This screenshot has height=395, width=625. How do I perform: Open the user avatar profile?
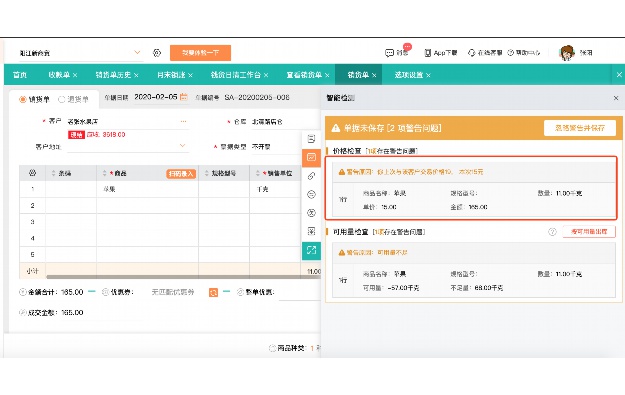567,53
